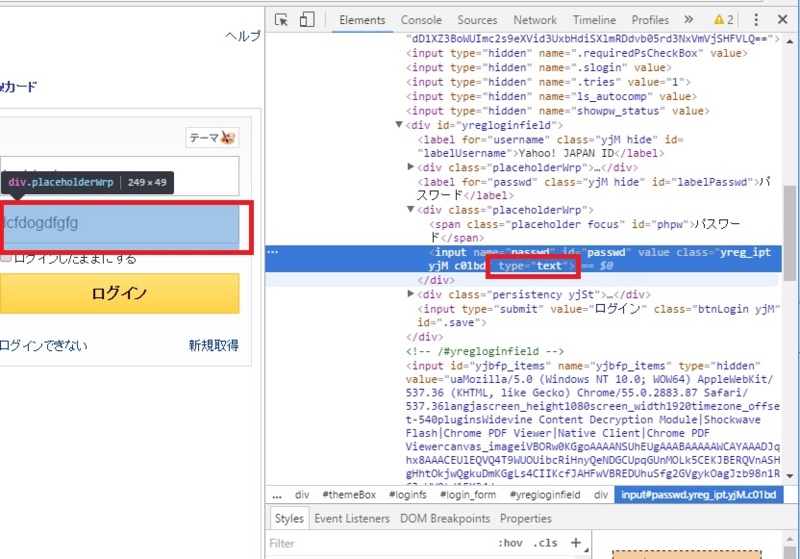The image size is (800, 559).
Task: Open the Profiles tab
Action: pyautogui.click(x=650, y=20)
